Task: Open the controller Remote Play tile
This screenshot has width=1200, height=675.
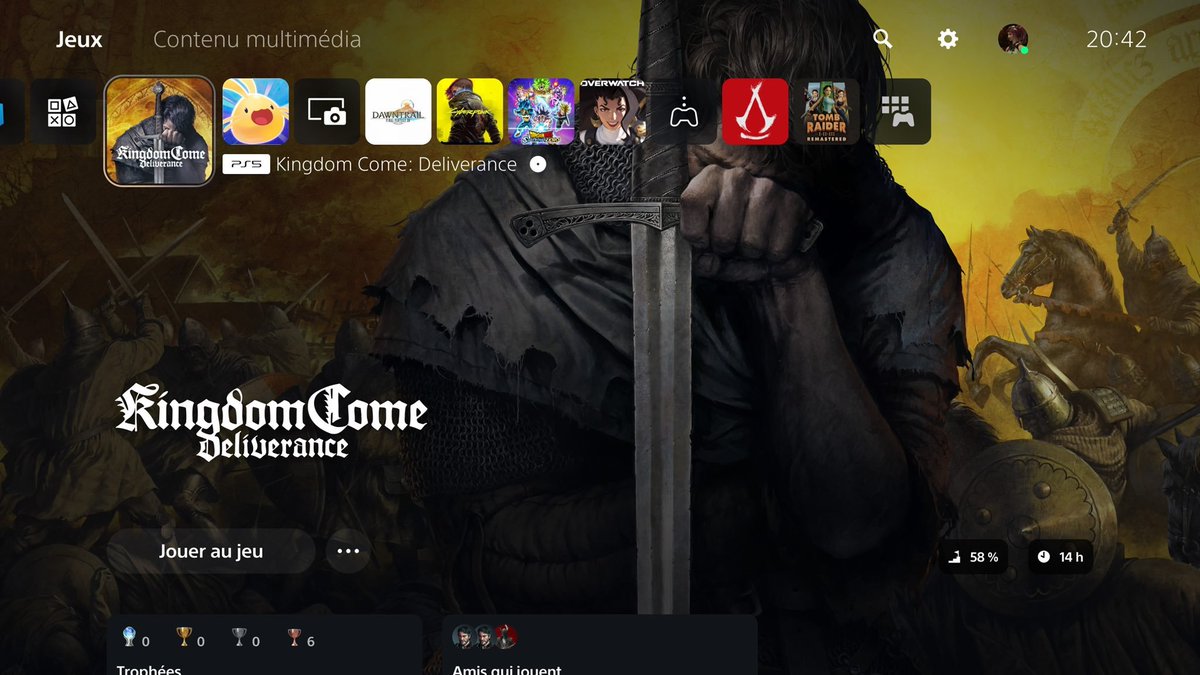Action: 684,112
